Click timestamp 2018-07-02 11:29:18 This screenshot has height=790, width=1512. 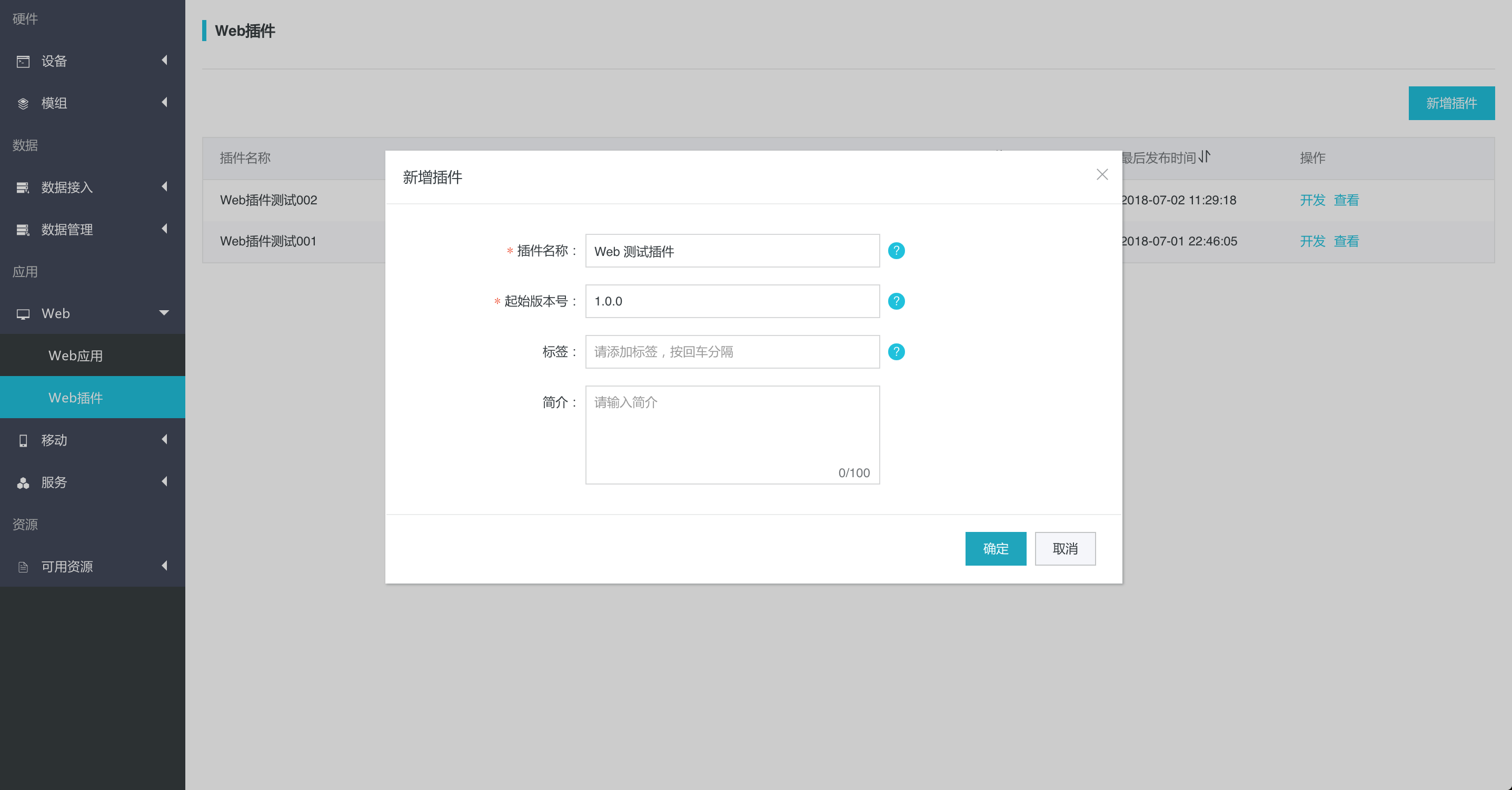(x=1179, y=200)
